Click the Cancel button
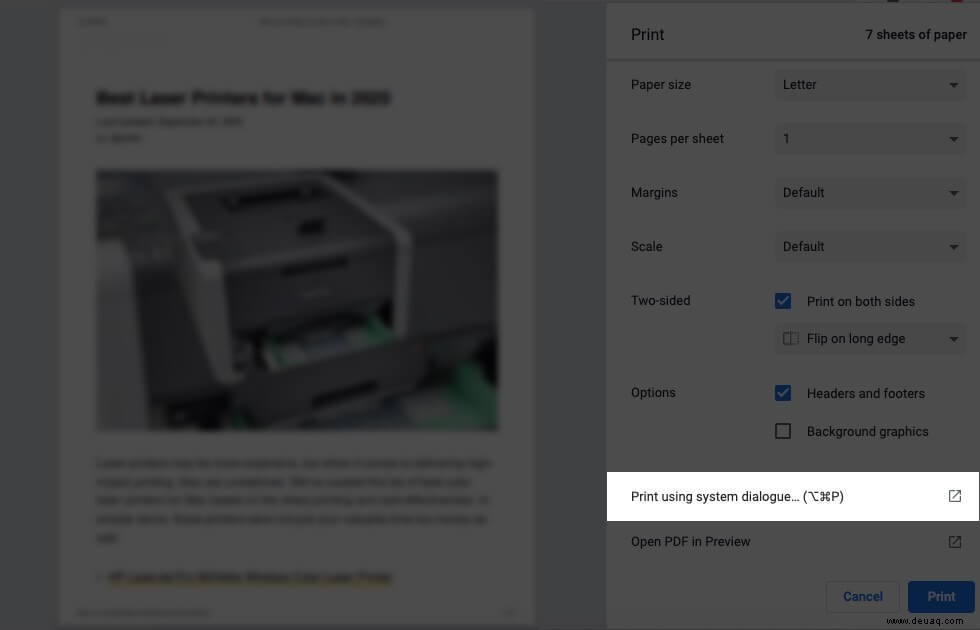 coord(862,596)
